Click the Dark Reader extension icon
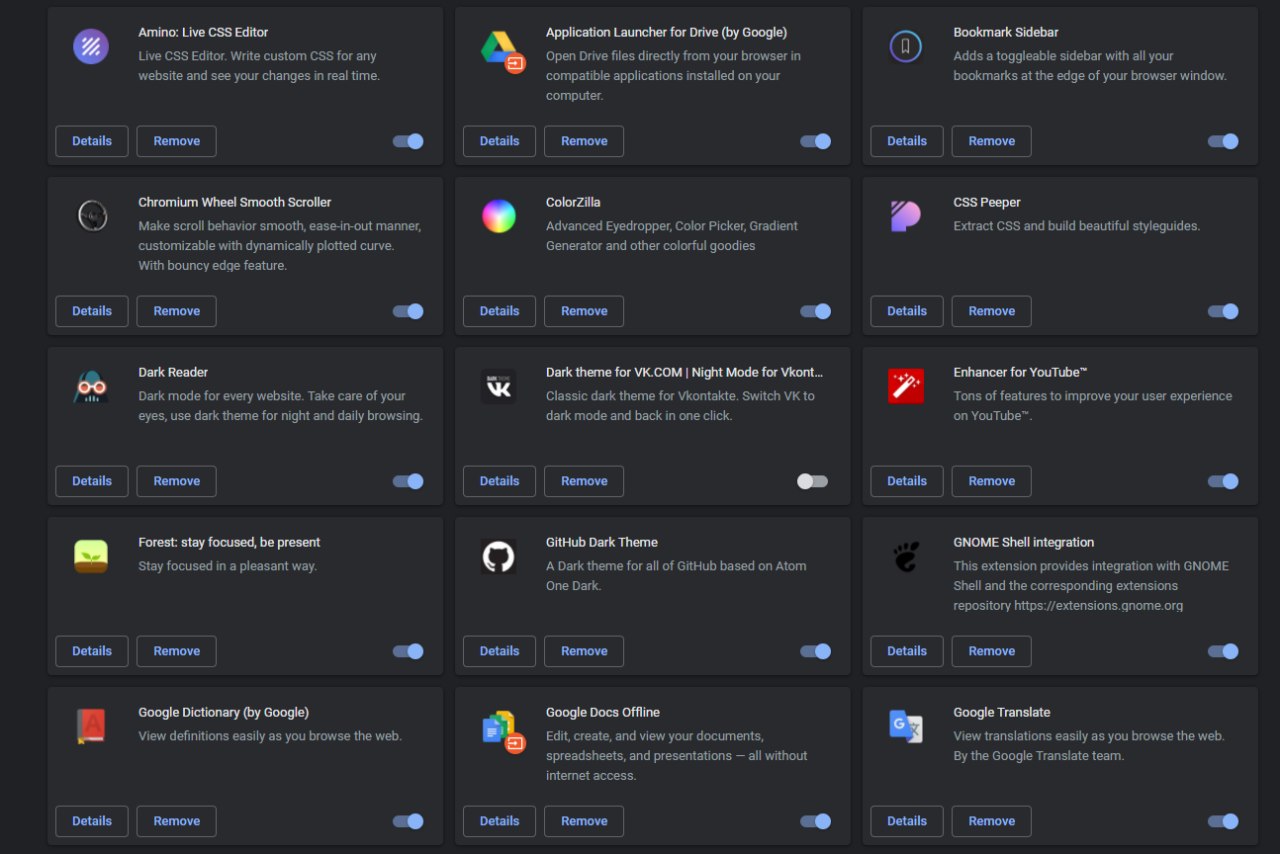Image resolution: width=1280 pixels, height=854 pixels. click(x=91, y=386)
